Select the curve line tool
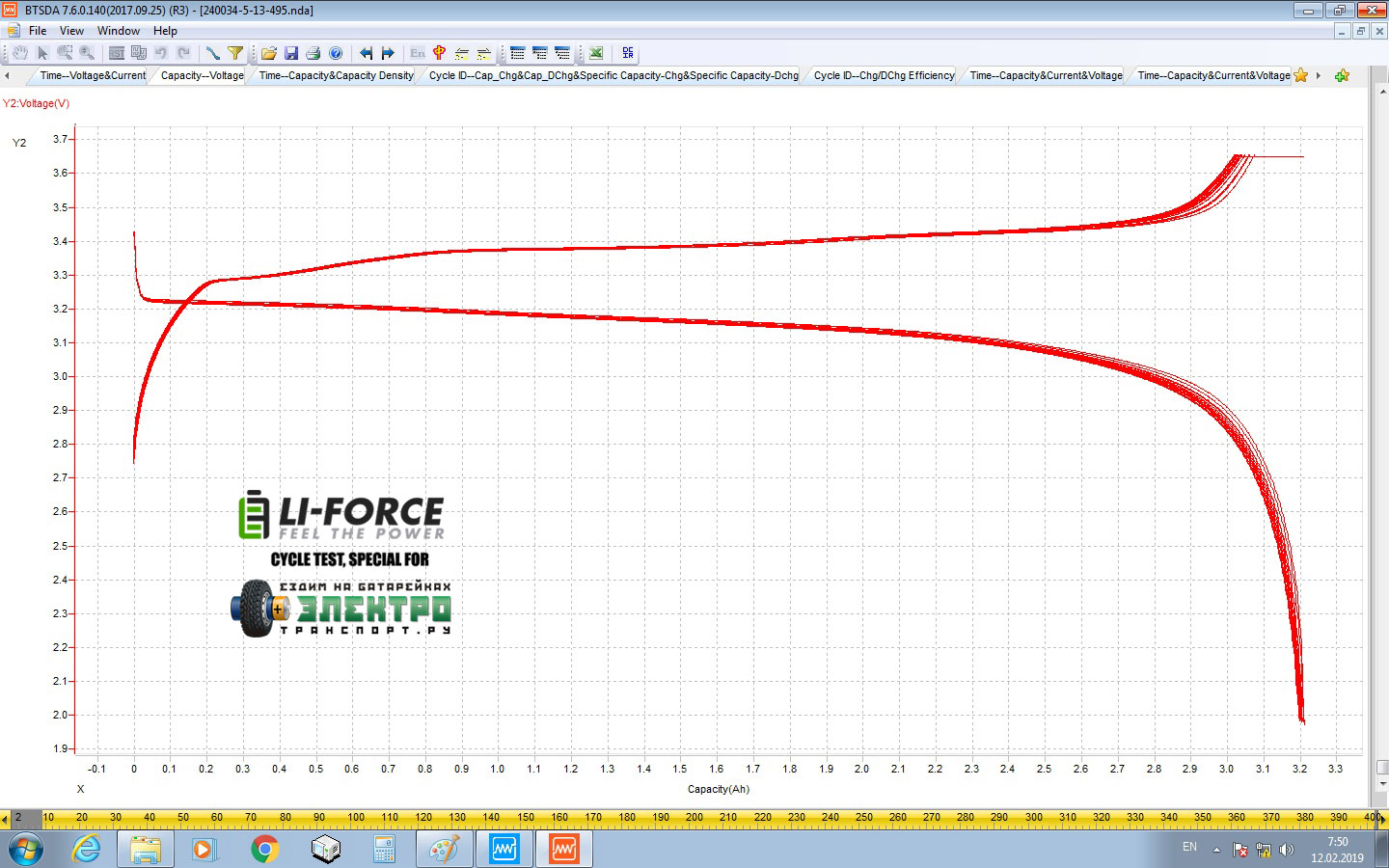Viewport: 1389px width, 868px height. point(213,53)
